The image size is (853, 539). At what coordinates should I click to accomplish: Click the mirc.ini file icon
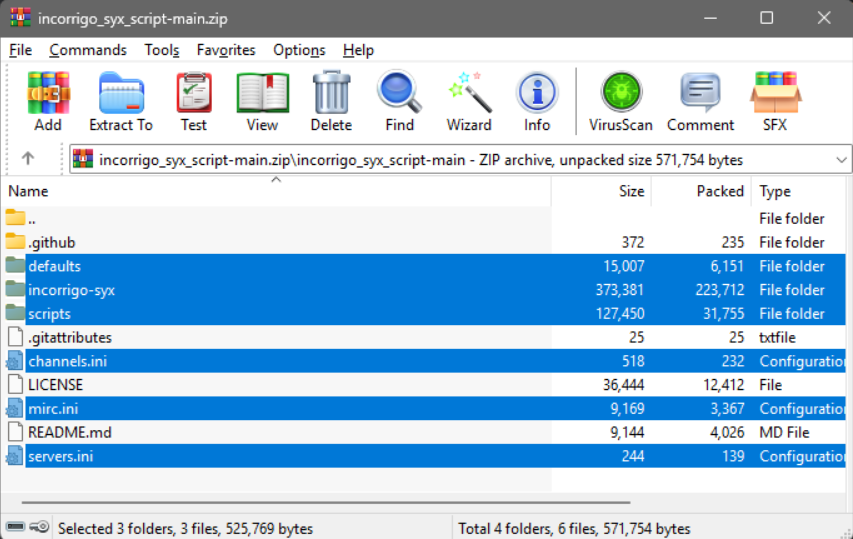(x=15, y=408)
